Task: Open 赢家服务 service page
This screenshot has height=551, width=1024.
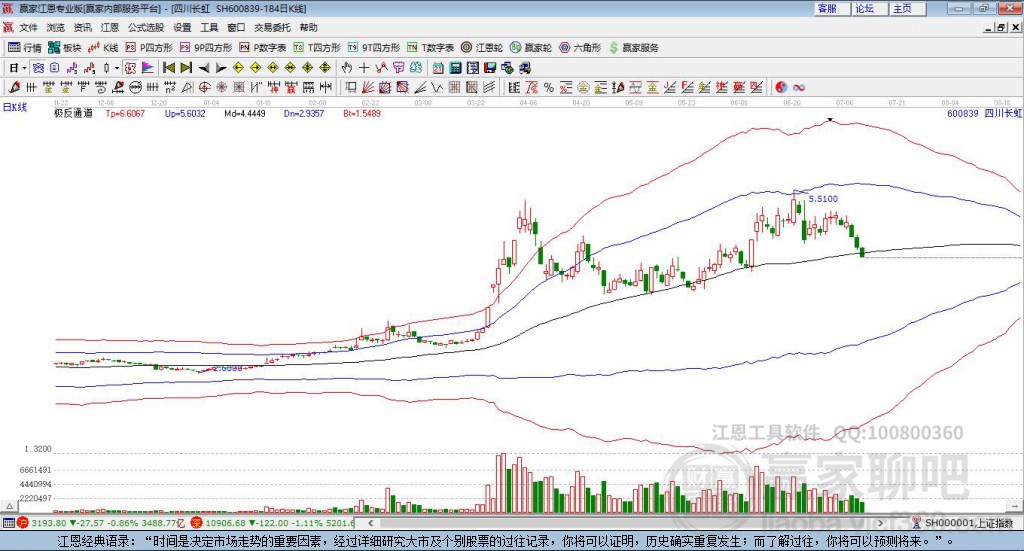Action: coord(634,48)
